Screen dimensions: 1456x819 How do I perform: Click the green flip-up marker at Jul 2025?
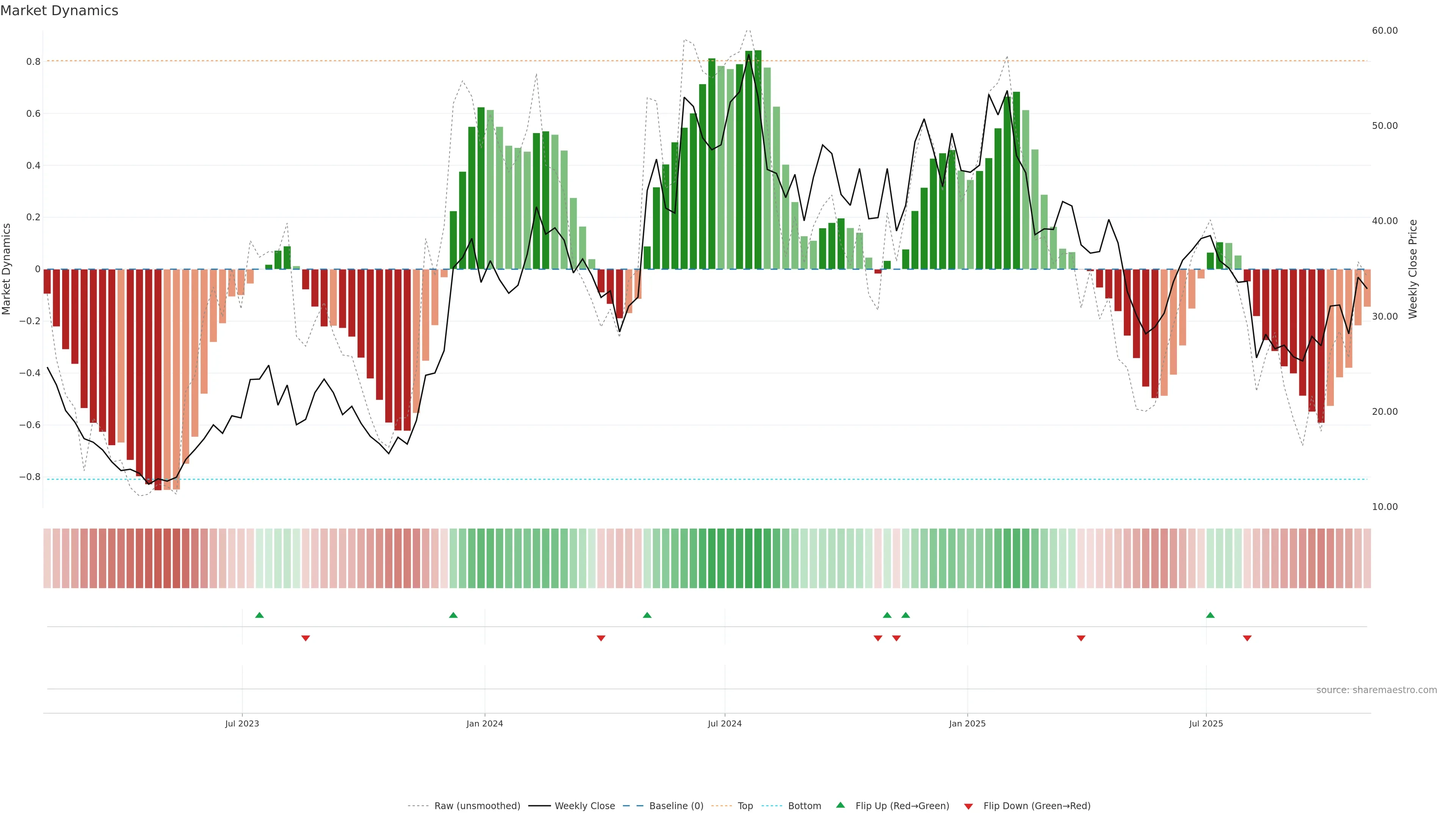click(x=1210, y=615)
